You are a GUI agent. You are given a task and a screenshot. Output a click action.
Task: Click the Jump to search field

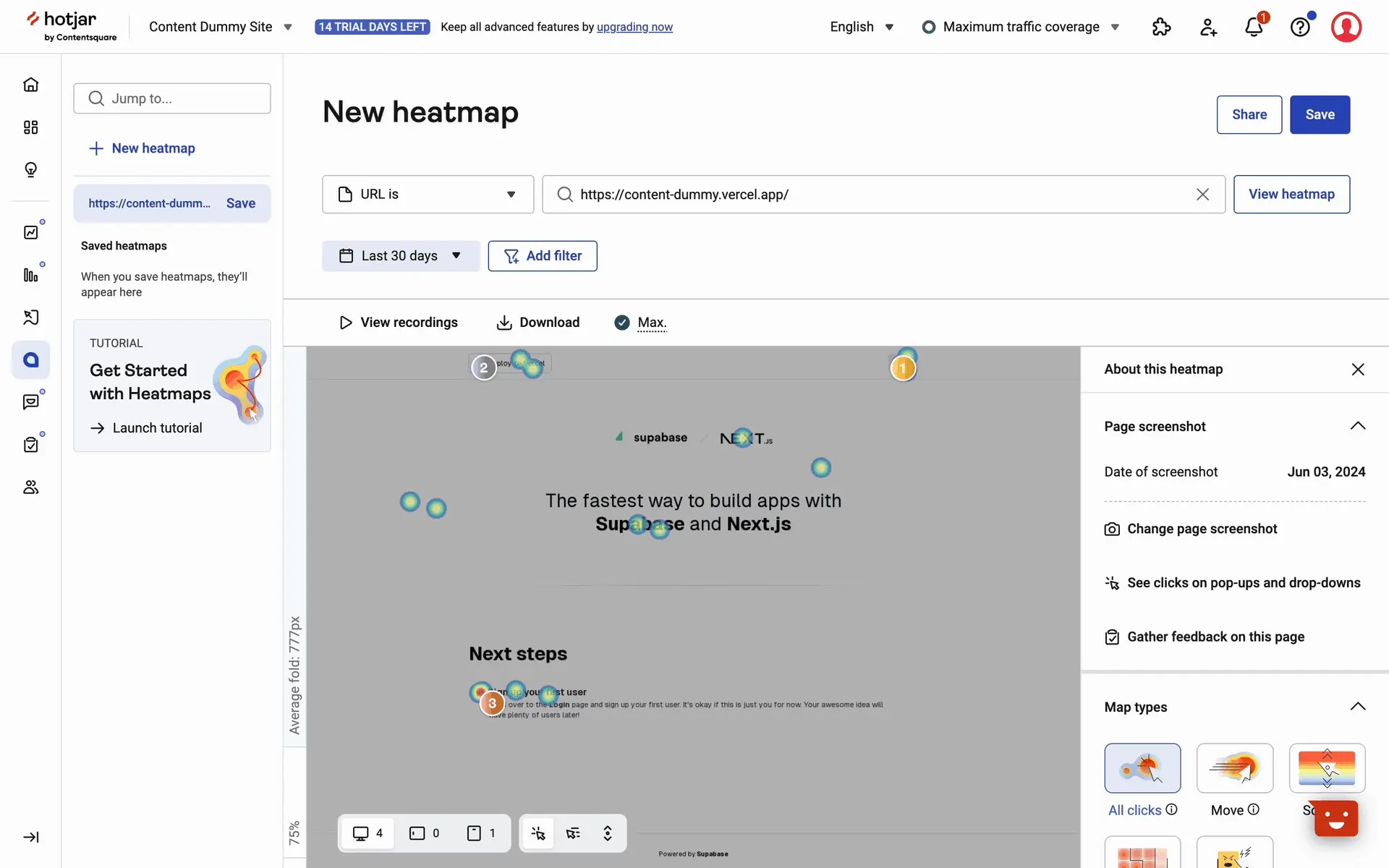(x=172, y=98)
